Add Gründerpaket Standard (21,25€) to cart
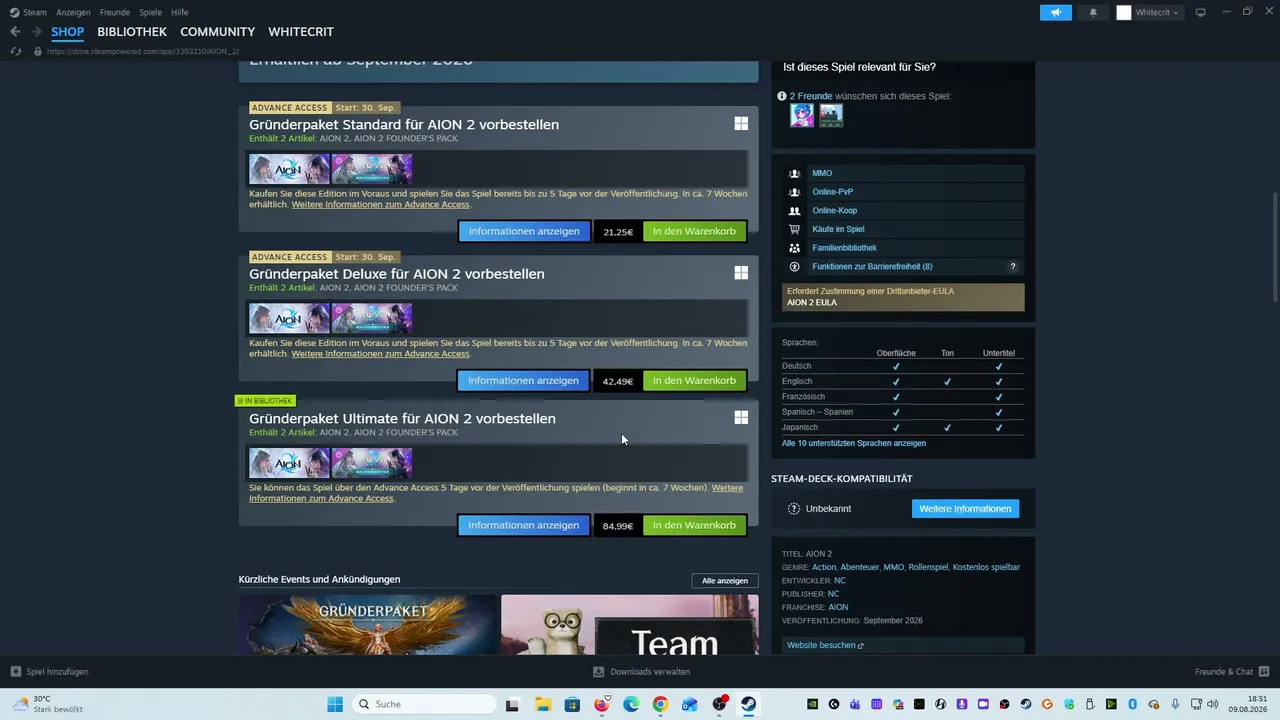The height and width of the screenshot is (720, 1280). click(694, 231)
